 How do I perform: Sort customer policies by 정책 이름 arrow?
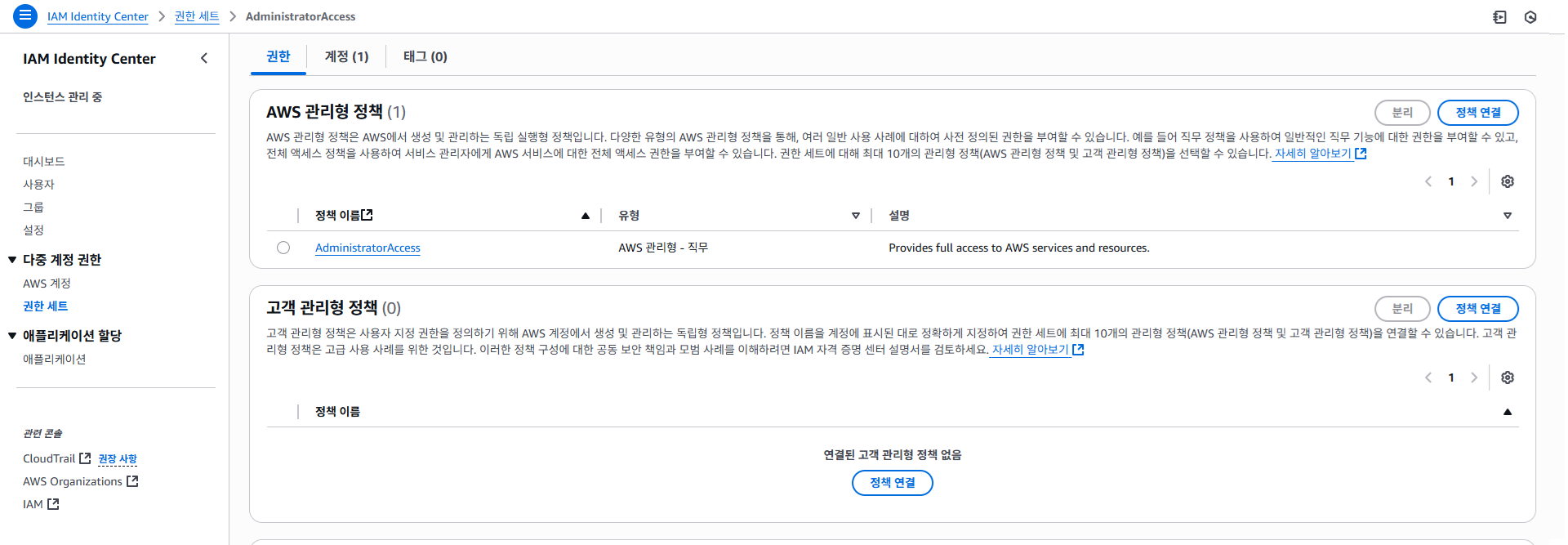pos(1508,412)
